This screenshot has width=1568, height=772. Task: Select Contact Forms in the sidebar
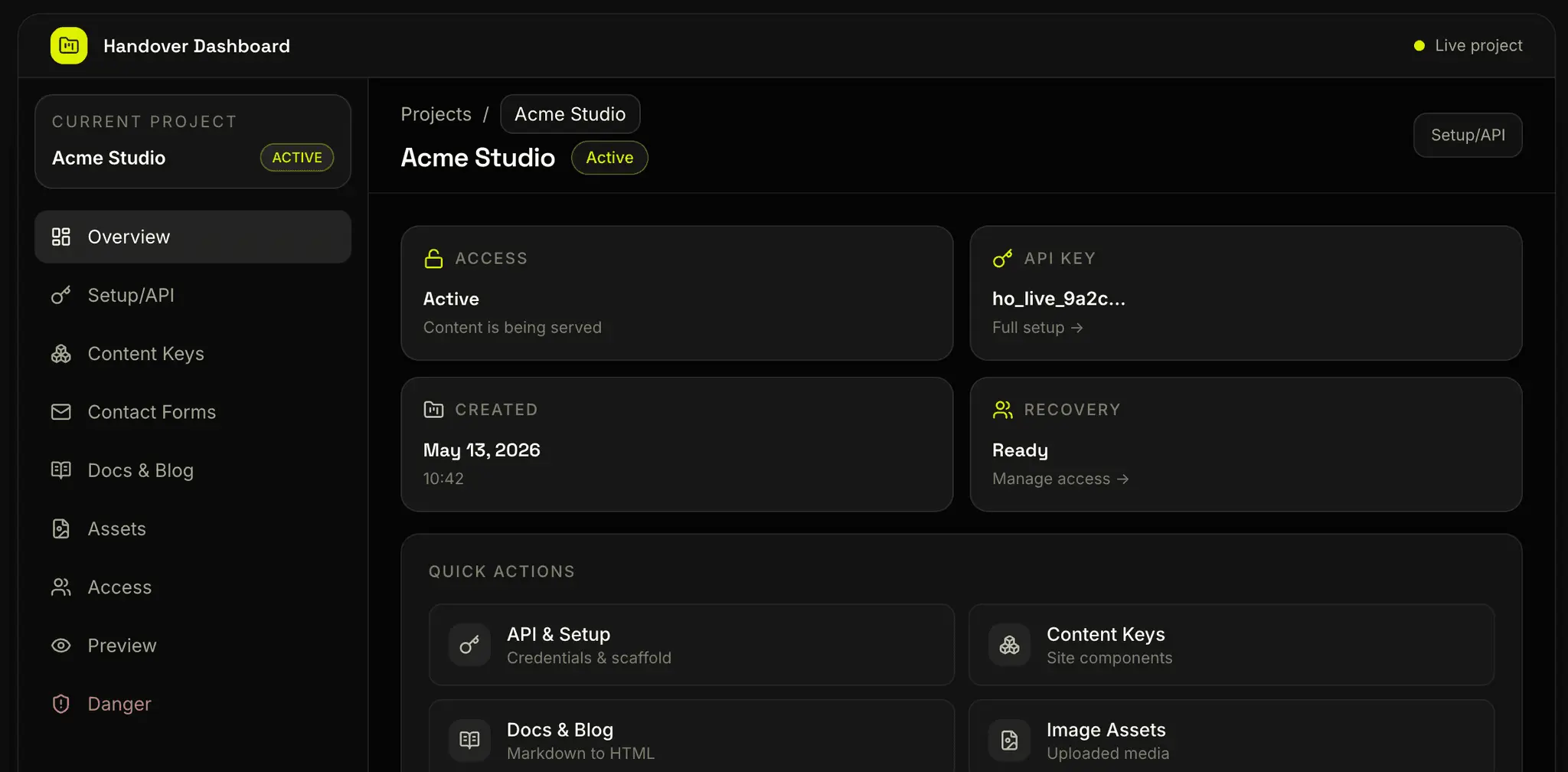pos(193,412)
